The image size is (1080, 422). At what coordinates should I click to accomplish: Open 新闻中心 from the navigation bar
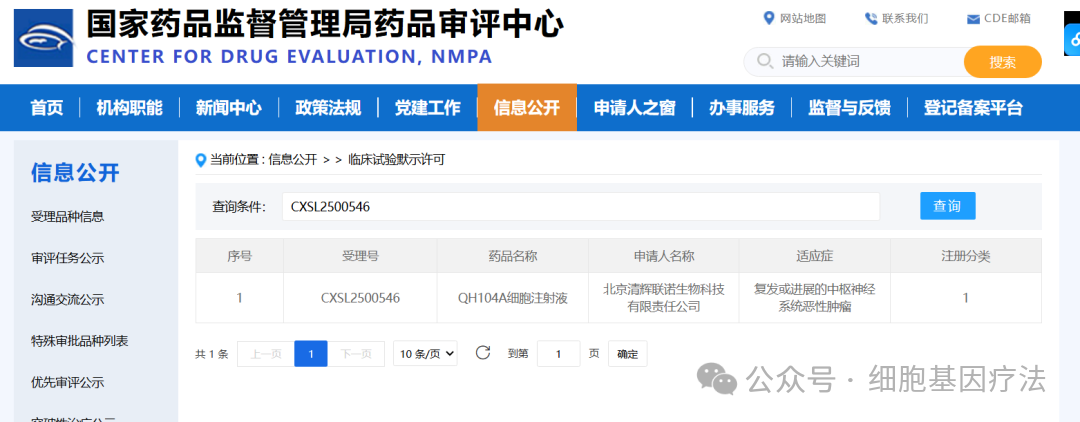pos(229,107)
